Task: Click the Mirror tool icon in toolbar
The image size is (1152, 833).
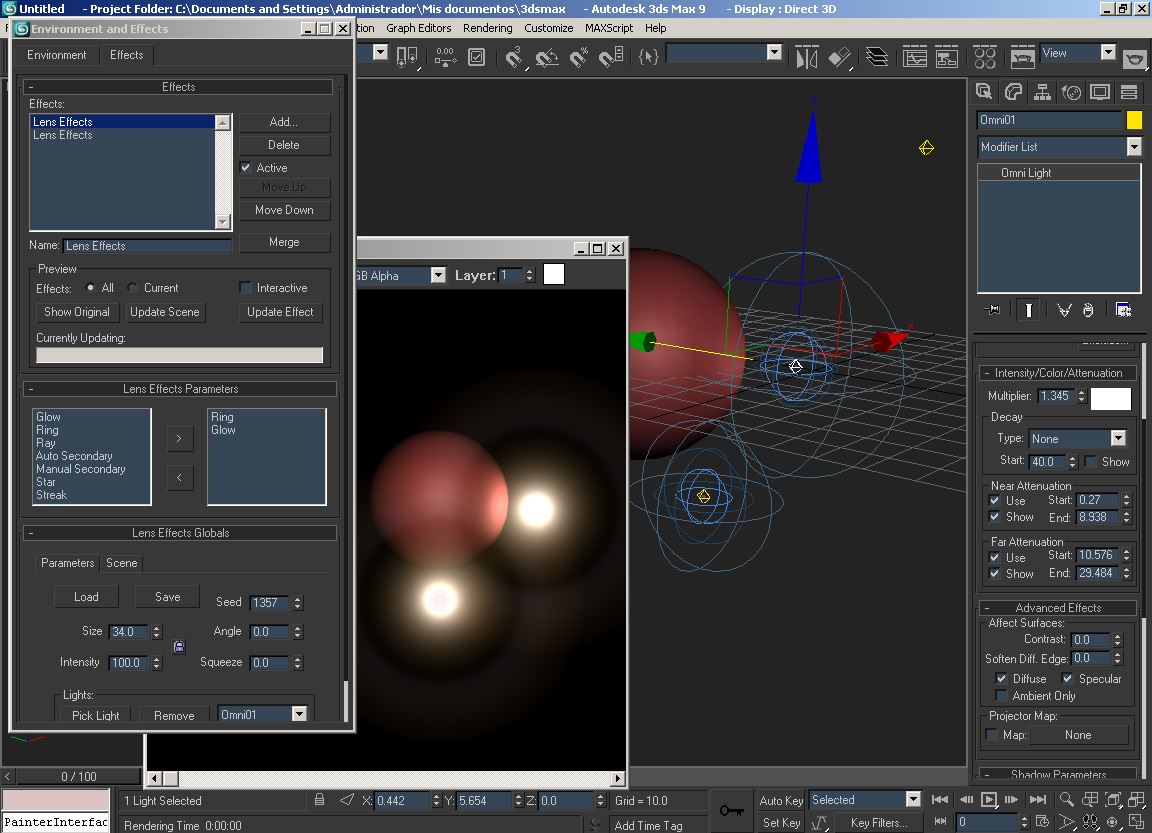Action: point(806,58)
